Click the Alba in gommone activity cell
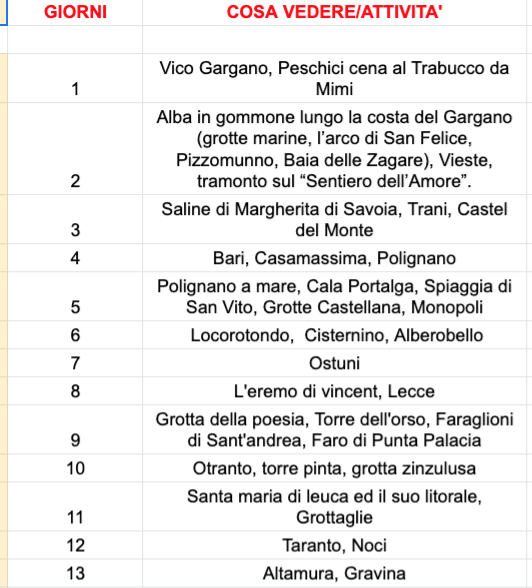The height and width of the screenshot is (588, 532). pos(334,148)
